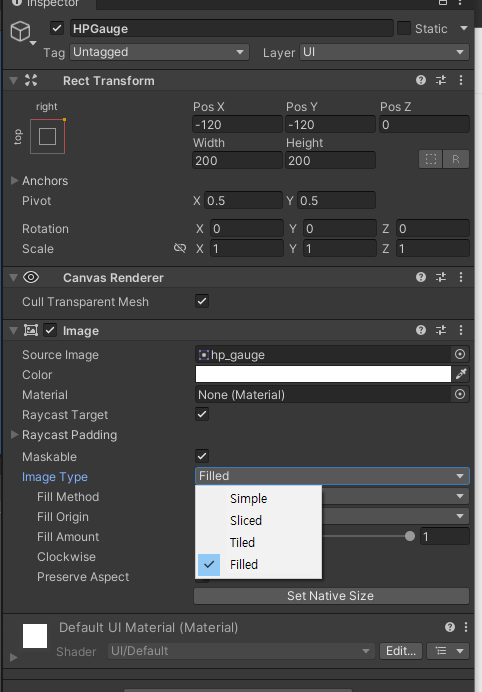Image resolution: width=482 pixels, height=692 pixels.
Task: Toggle Raycast Target checkbox
Action: [x=202, y=414]
